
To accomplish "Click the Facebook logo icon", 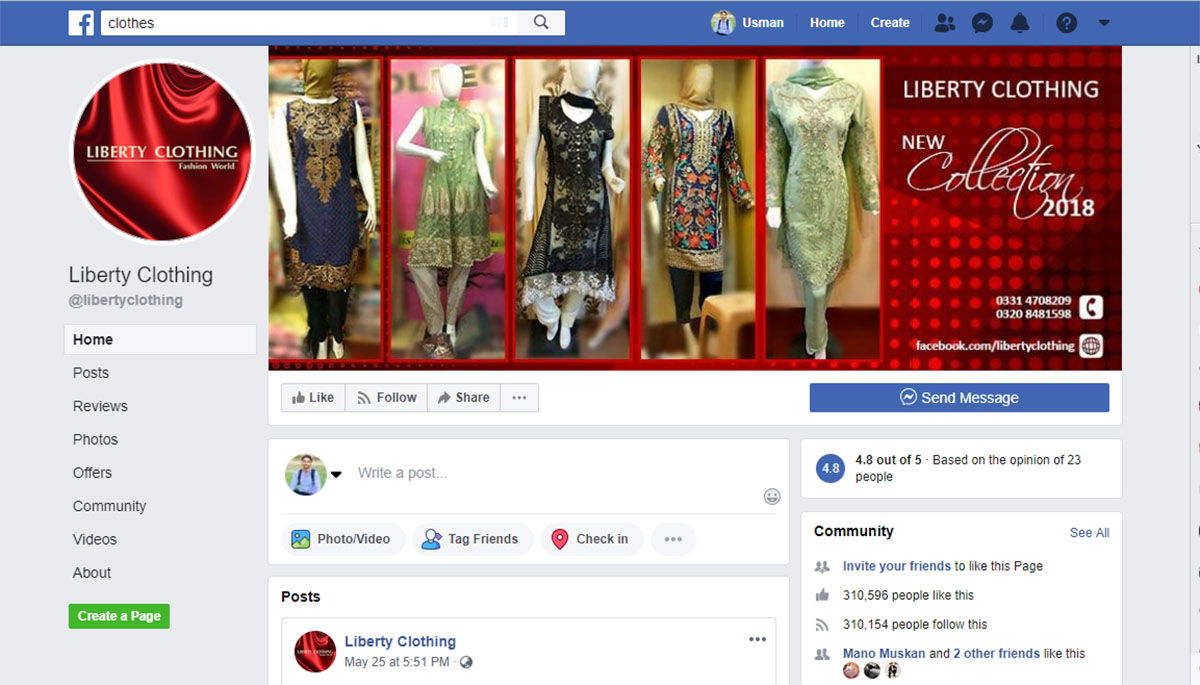I will coord(81,22).
